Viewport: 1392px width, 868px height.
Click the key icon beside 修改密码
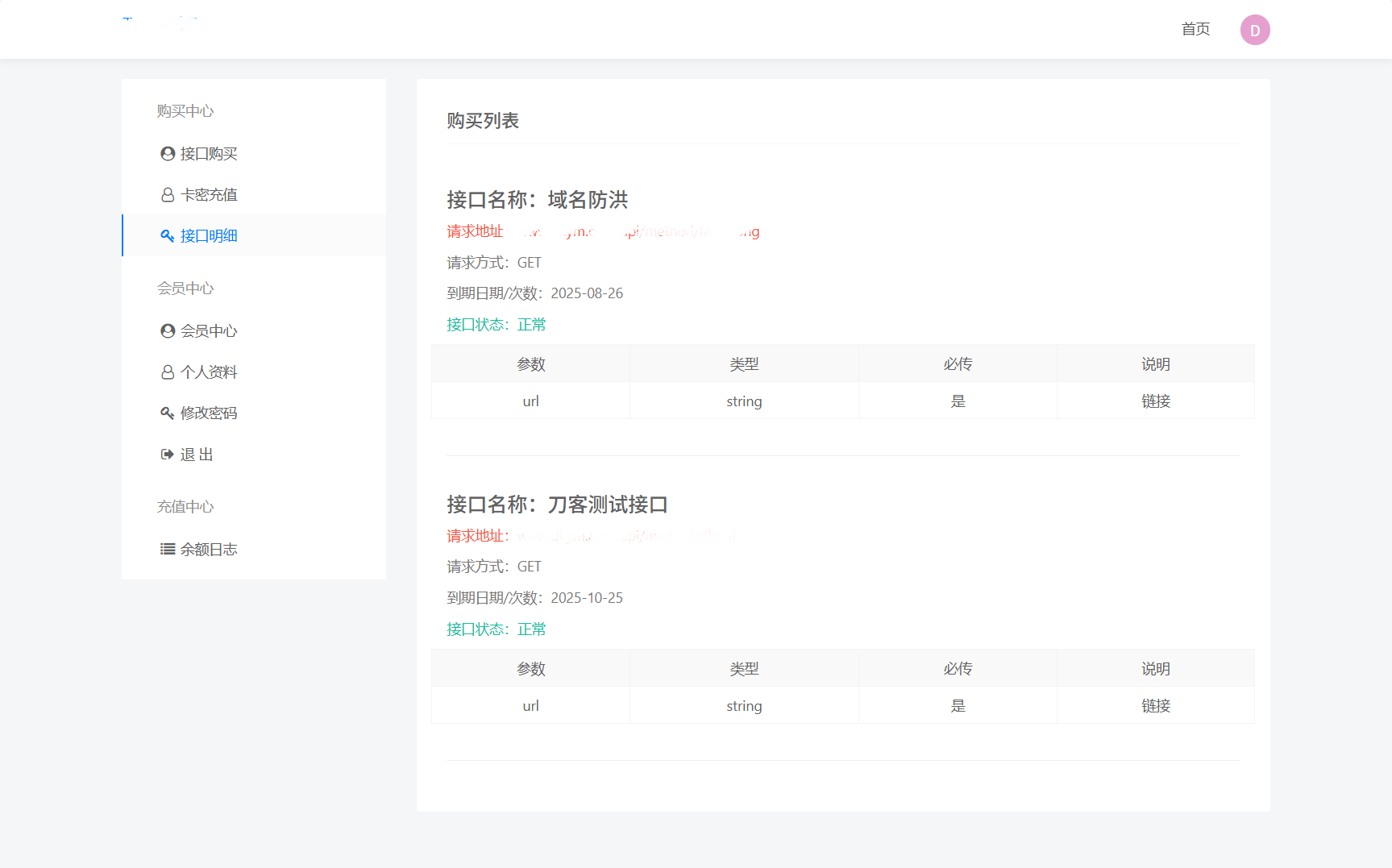tap(168, 413)
